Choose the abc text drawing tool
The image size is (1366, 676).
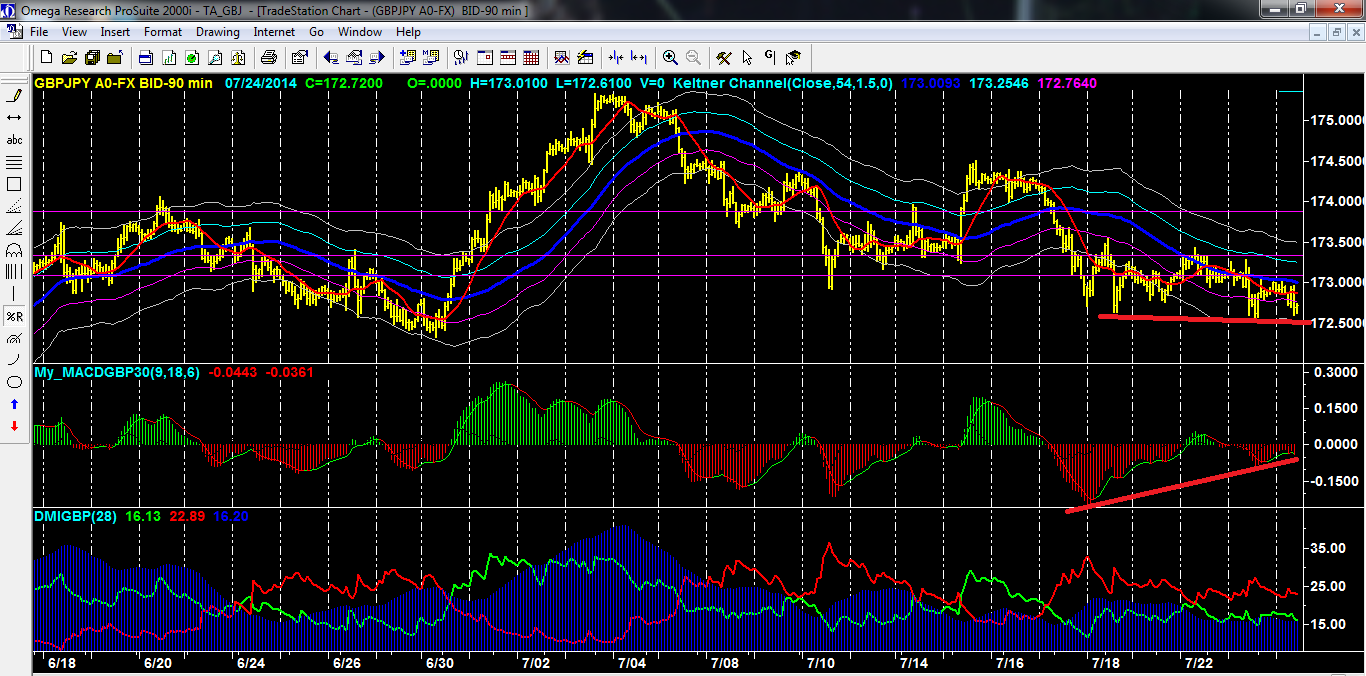tap(14, 140)
